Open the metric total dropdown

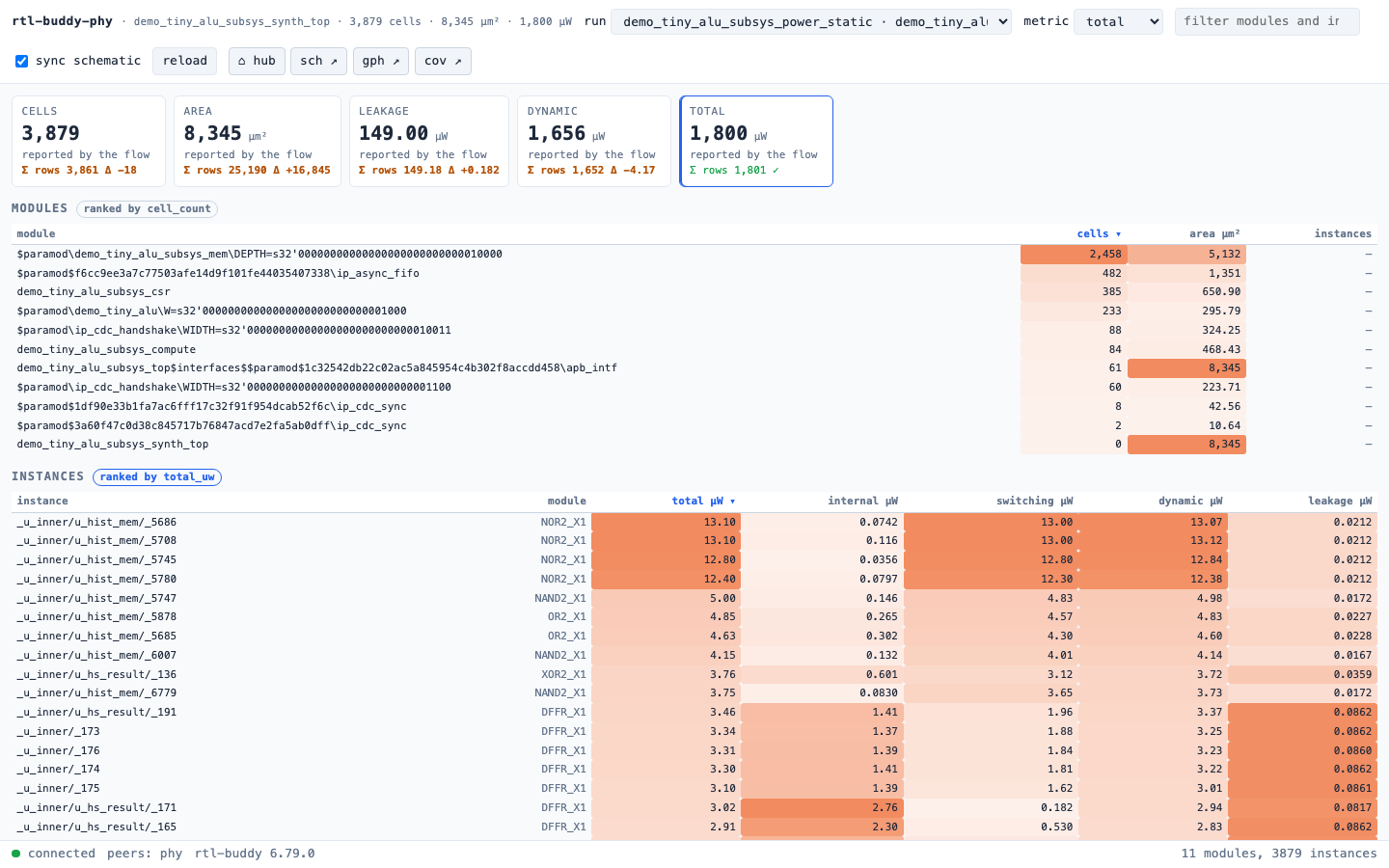(x=1118, y=21)
